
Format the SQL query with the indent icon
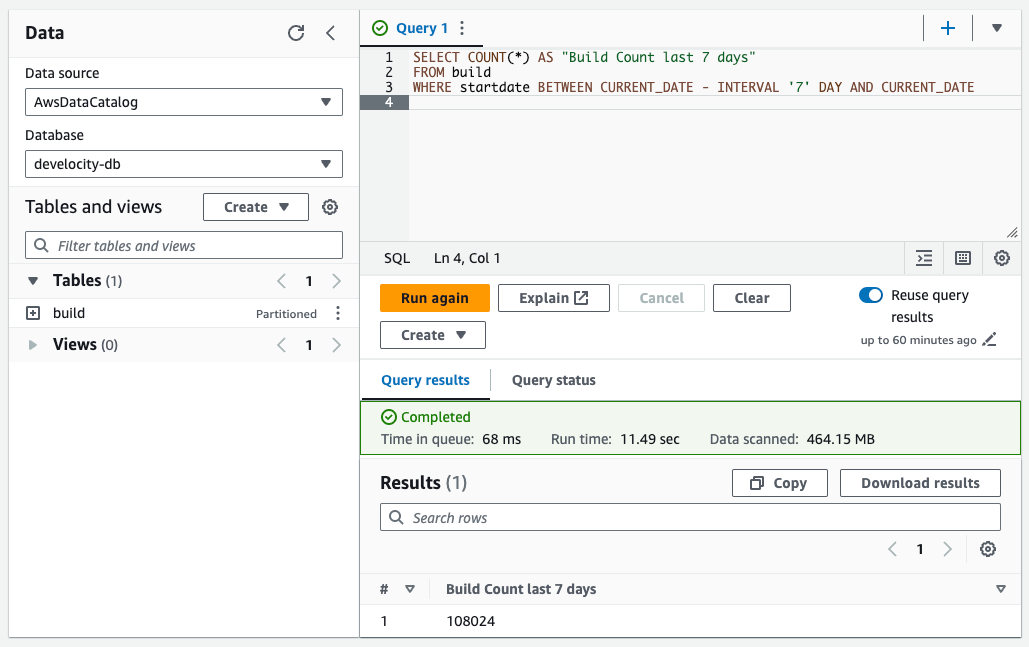click(923, 258)
